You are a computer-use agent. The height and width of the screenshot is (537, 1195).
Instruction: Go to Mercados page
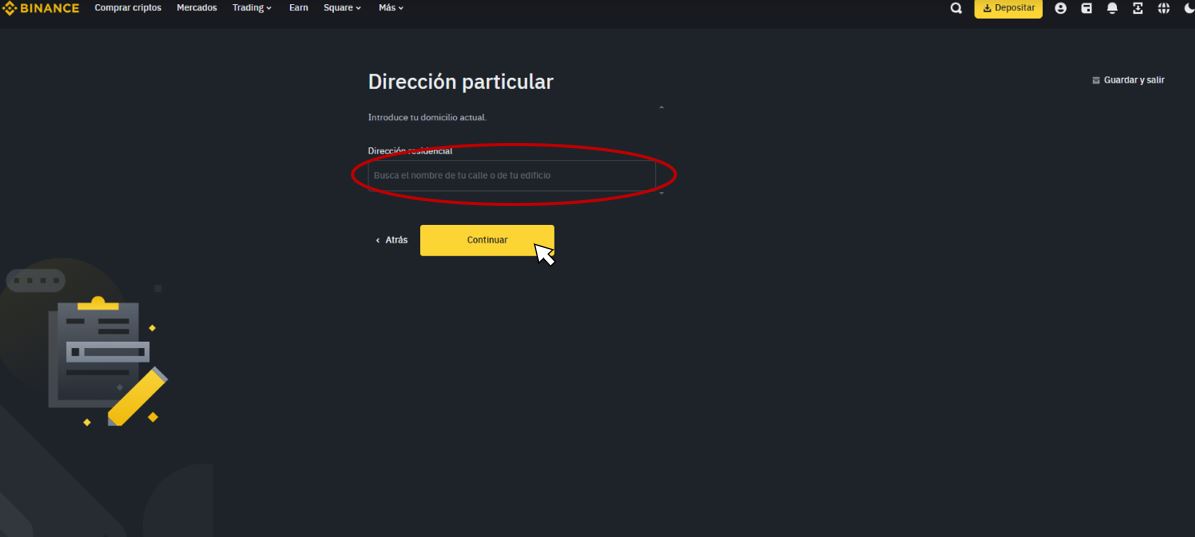pyautogui.click(x=197, y=8)
